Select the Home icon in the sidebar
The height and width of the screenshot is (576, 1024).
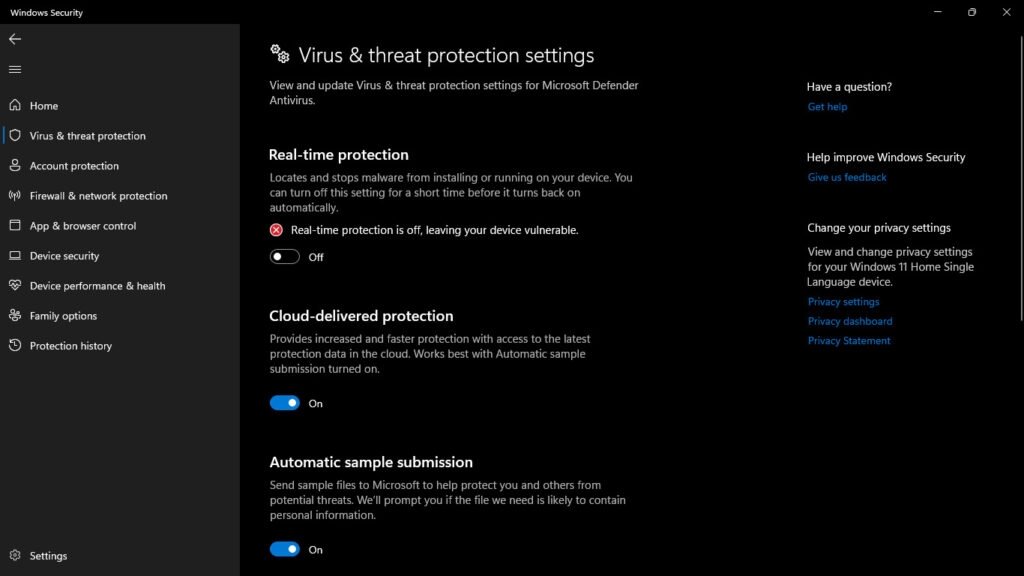(14, 105)
